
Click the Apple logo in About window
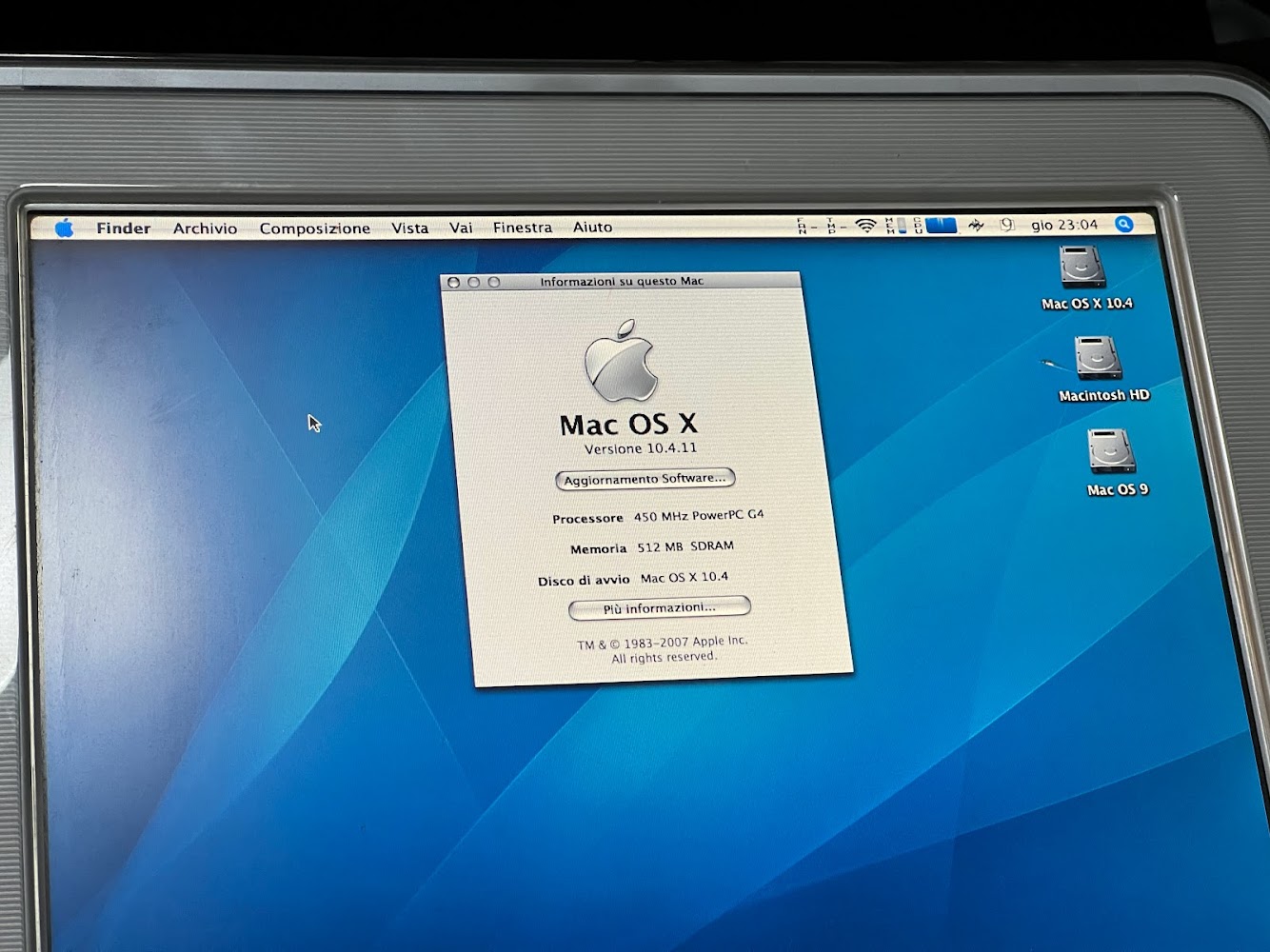point(622,361)
